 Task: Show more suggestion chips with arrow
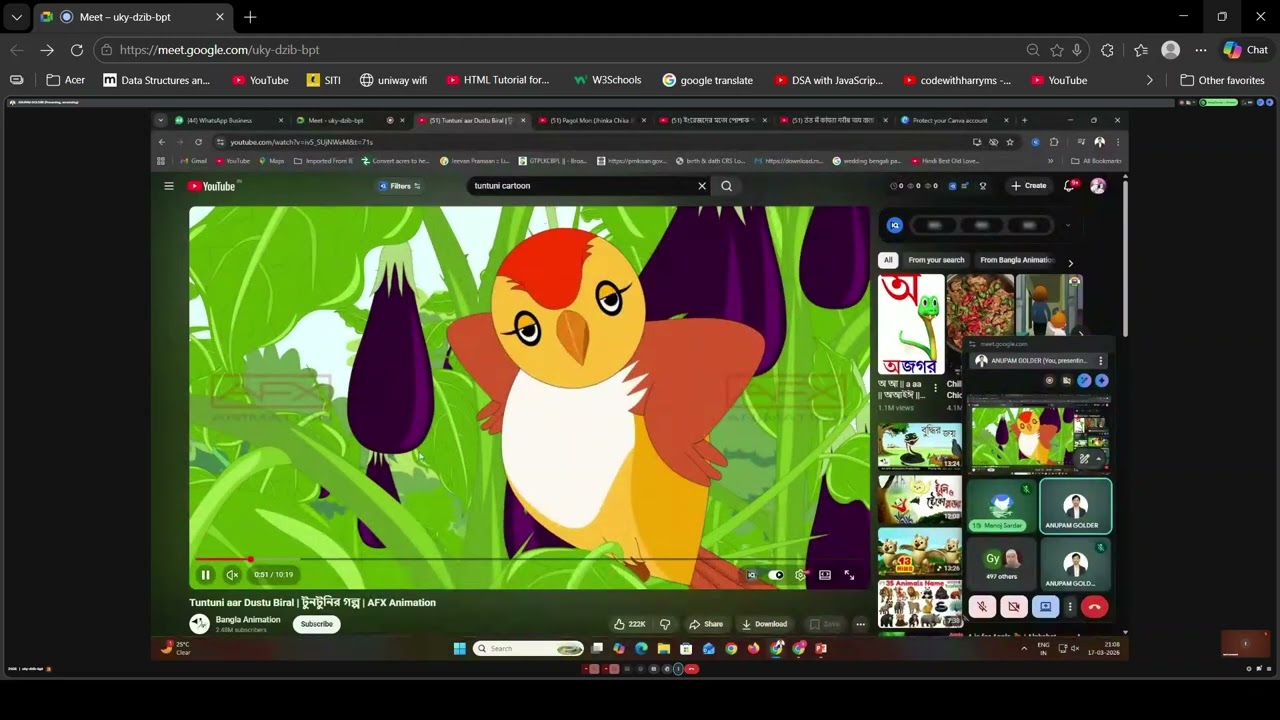click(1070, 263)
